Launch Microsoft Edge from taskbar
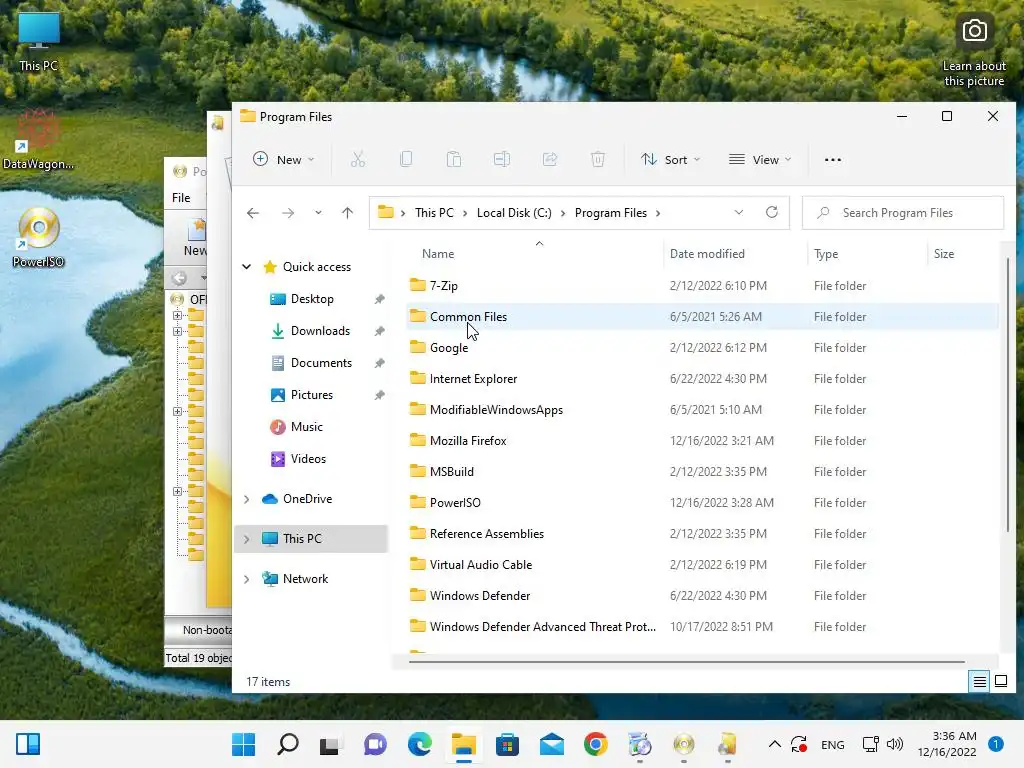This screenshot has height=768, width=1024. coord(419,744)
